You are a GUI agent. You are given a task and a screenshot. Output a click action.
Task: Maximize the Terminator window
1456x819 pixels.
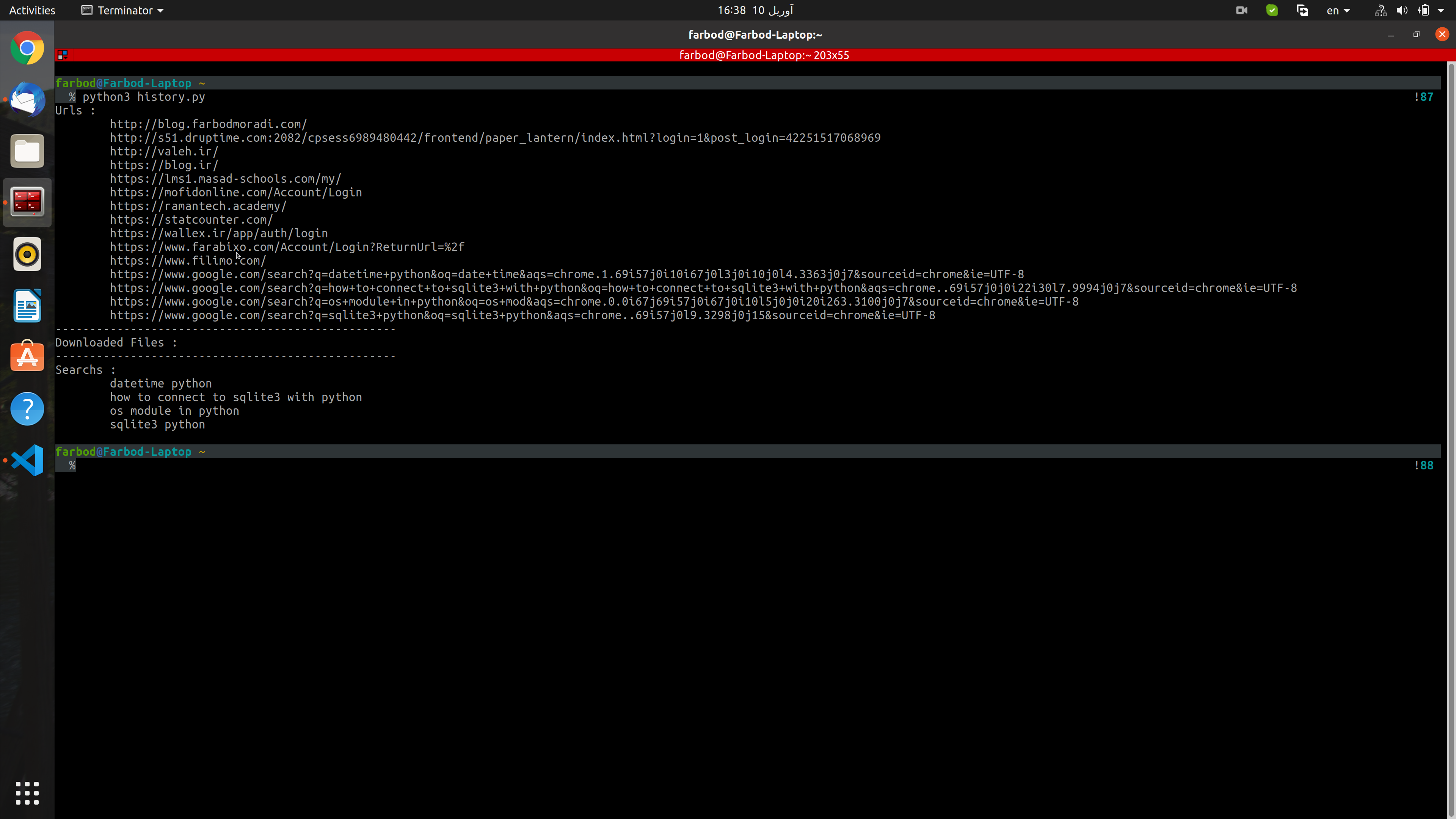click(x=1416, y=35)
